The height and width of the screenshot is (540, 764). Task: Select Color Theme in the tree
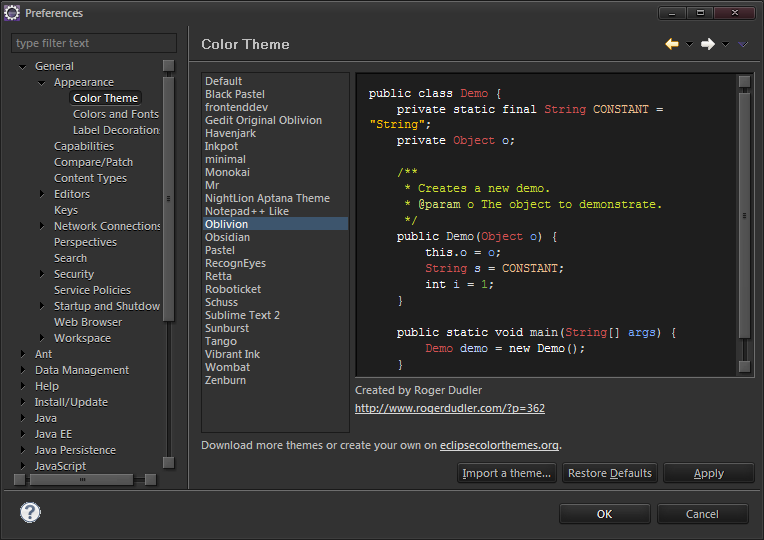(105, 98)
